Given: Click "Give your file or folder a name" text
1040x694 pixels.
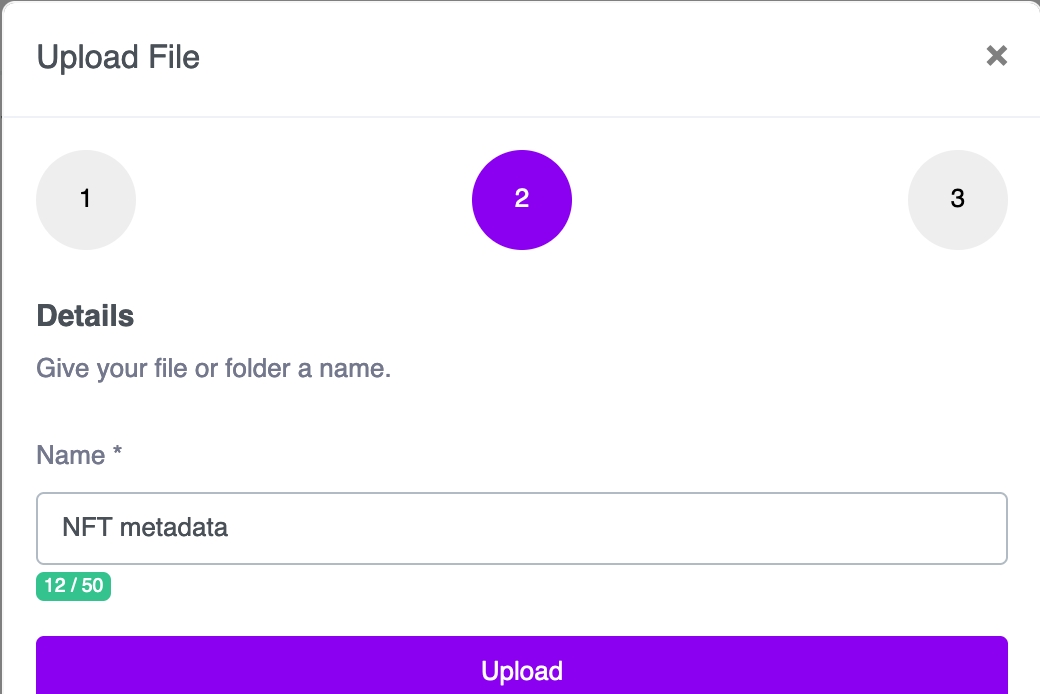Looking at the screenshot, I should [213, 369].
